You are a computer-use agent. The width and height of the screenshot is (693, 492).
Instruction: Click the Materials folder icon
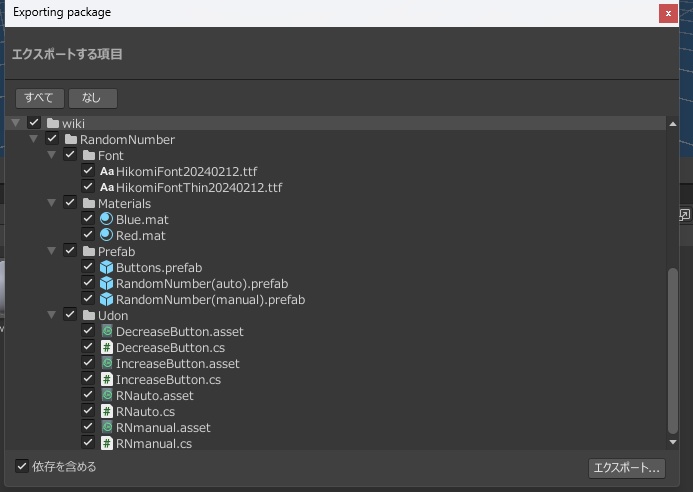point(89,203)
